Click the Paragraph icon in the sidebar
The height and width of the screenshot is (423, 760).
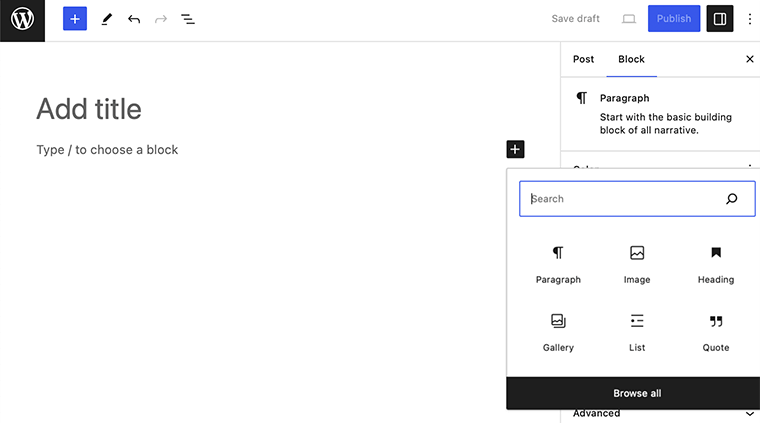coord(581,98)
